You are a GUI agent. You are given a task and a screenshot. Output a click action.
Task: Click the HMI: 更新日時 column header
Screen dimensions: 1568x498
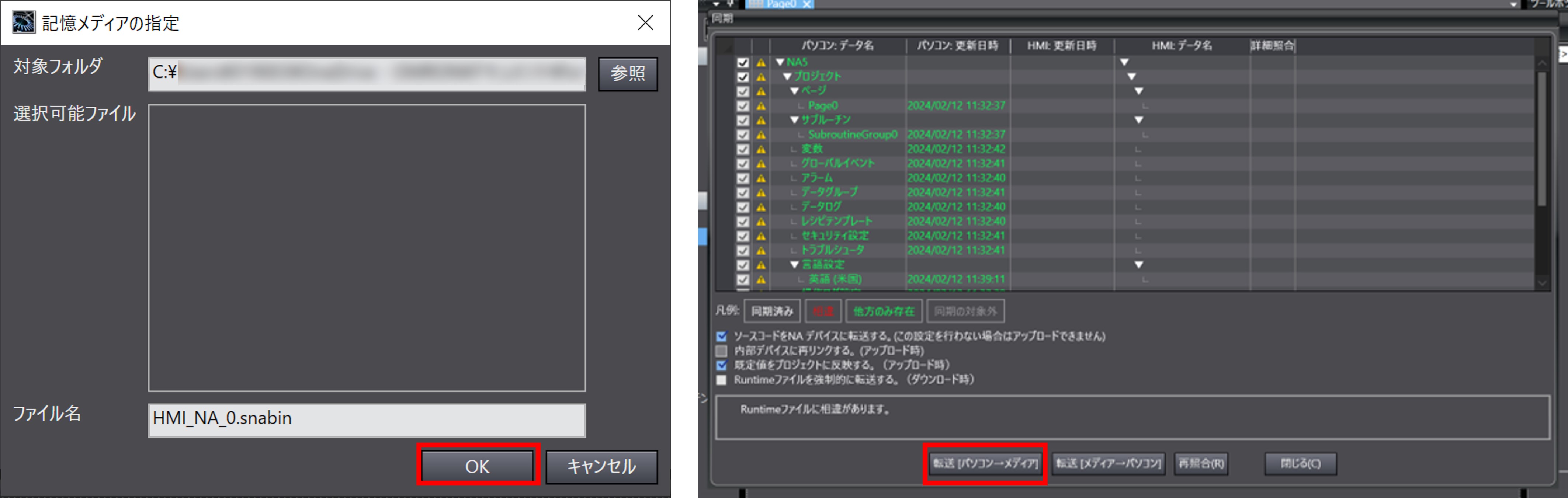pyautogui.click(x=1062, y=46)
